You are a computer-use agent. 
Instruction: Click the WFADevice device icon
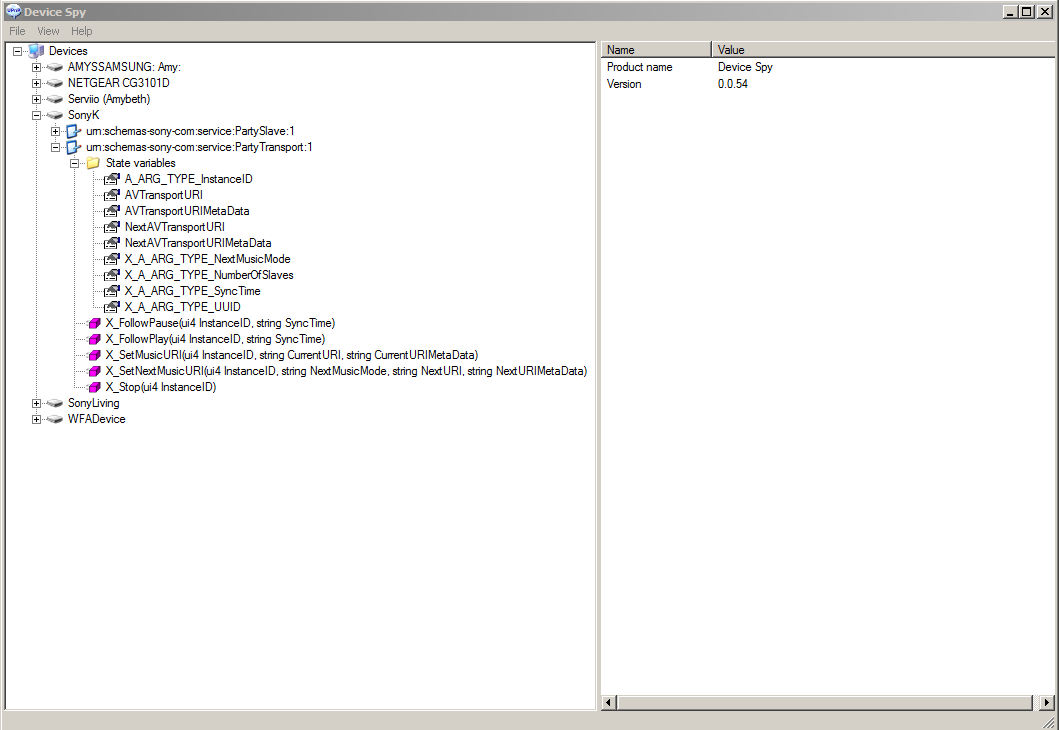tap(55, 419)
